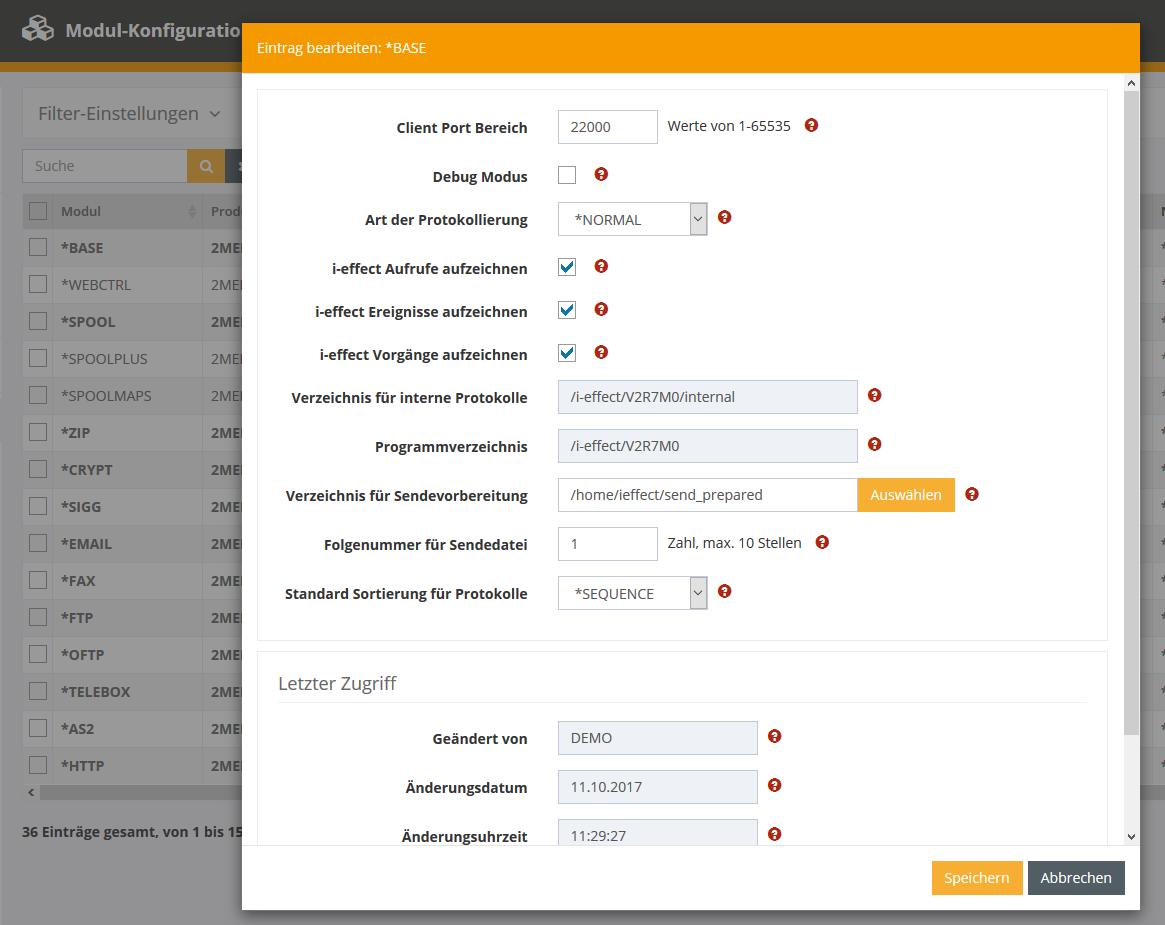The height and width of the screenshot is (925, 1165).
Task: Toggle i-effect Ereignisse aufzeichnen checkbox
Action: coord(567,310)
